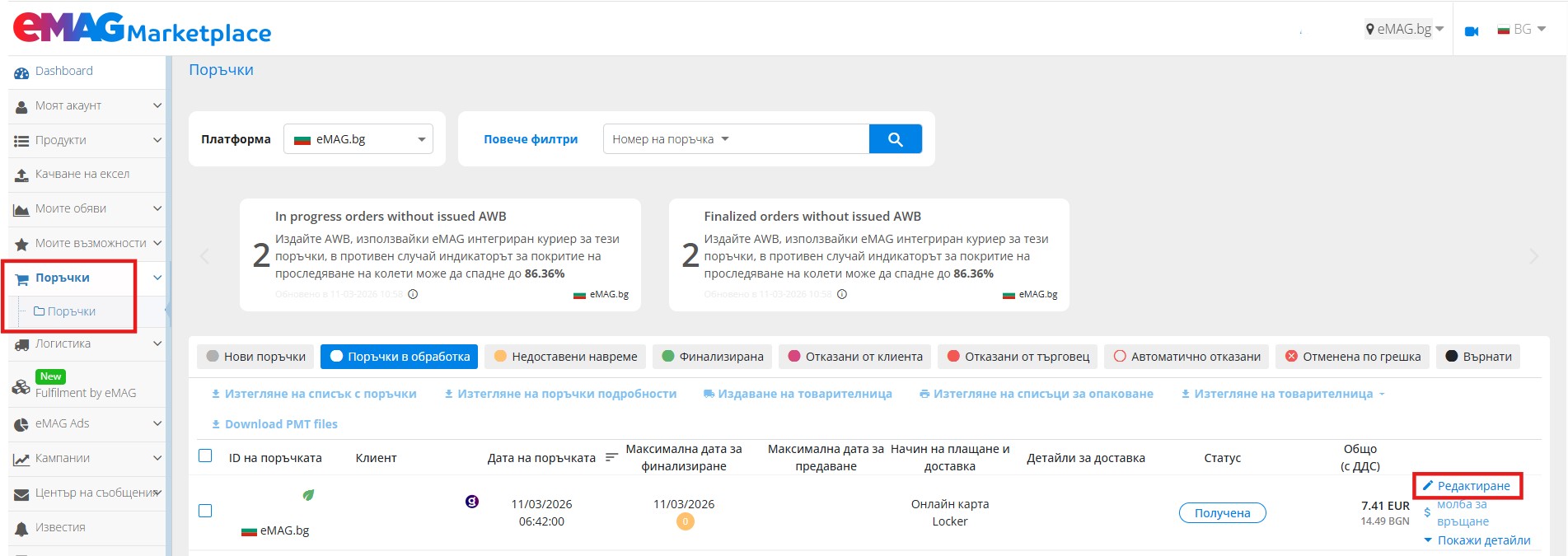Expand the Продукти sidebar section
Image resolution: width=1568 pixels, height=556 pixels.
[x=87, y=141]
